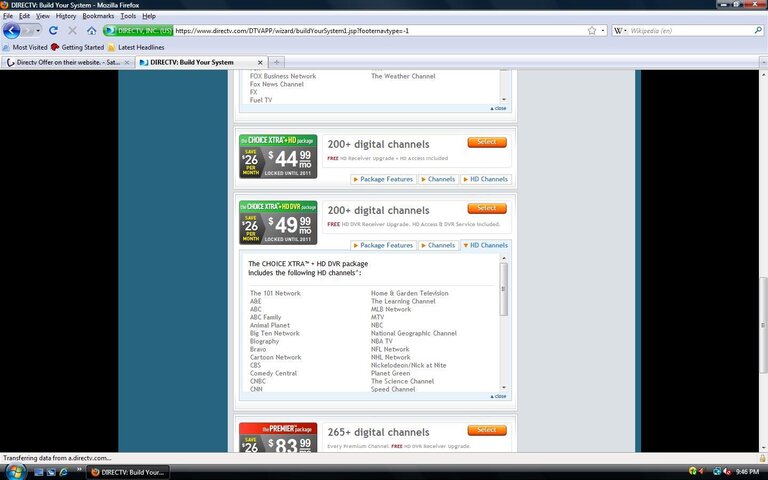Open the Getting Started bookmark
This screenshot has width=768, height=480.
(x=77, y=47)
